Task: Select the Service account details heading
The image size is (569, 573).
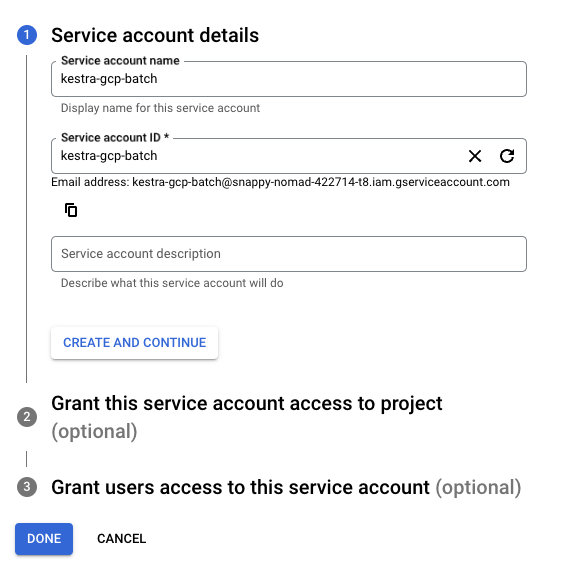Action: click(155, 35)
